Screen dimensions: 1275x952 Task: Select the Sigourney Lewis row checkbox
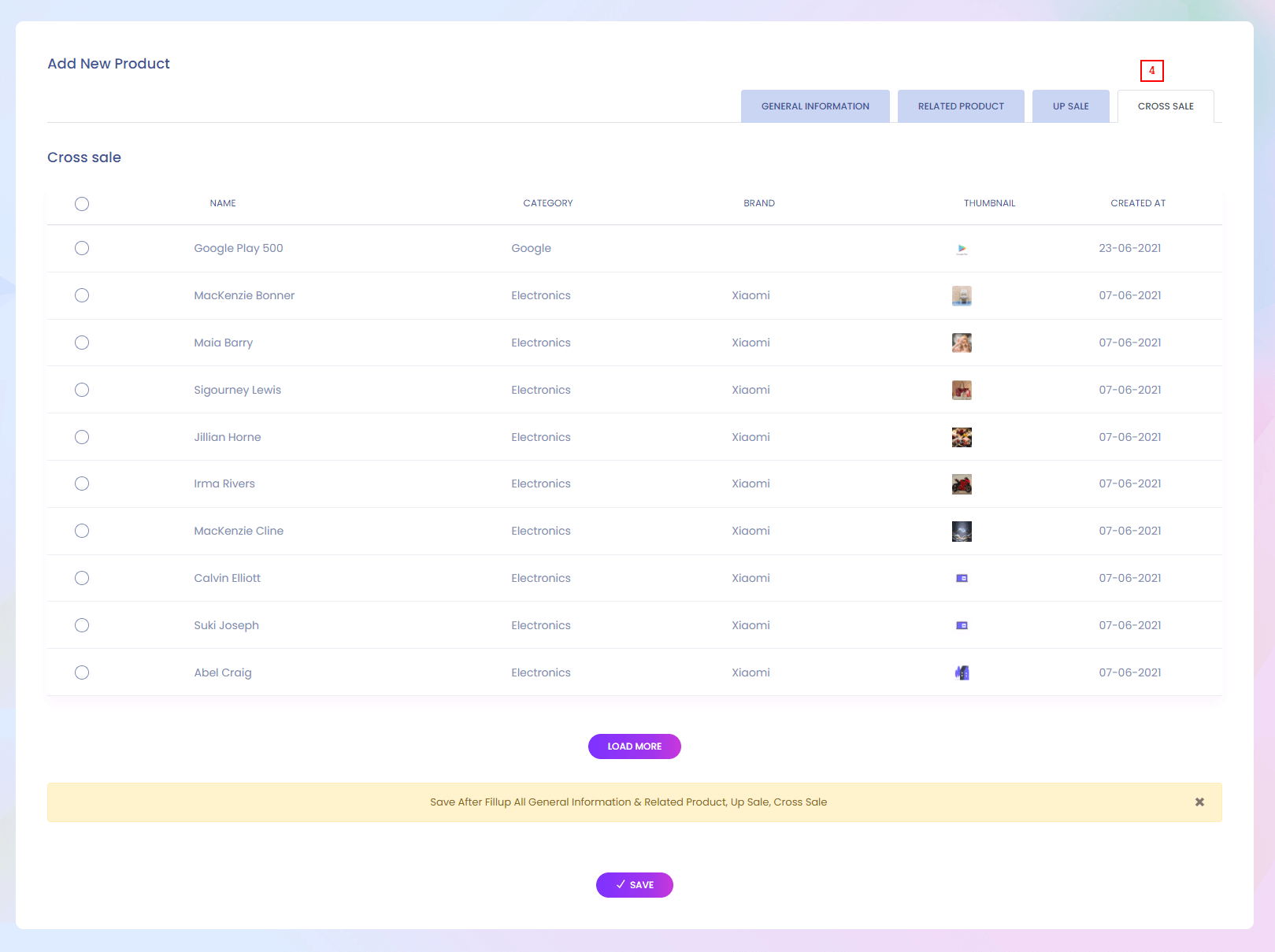click(x=82, y=390)
